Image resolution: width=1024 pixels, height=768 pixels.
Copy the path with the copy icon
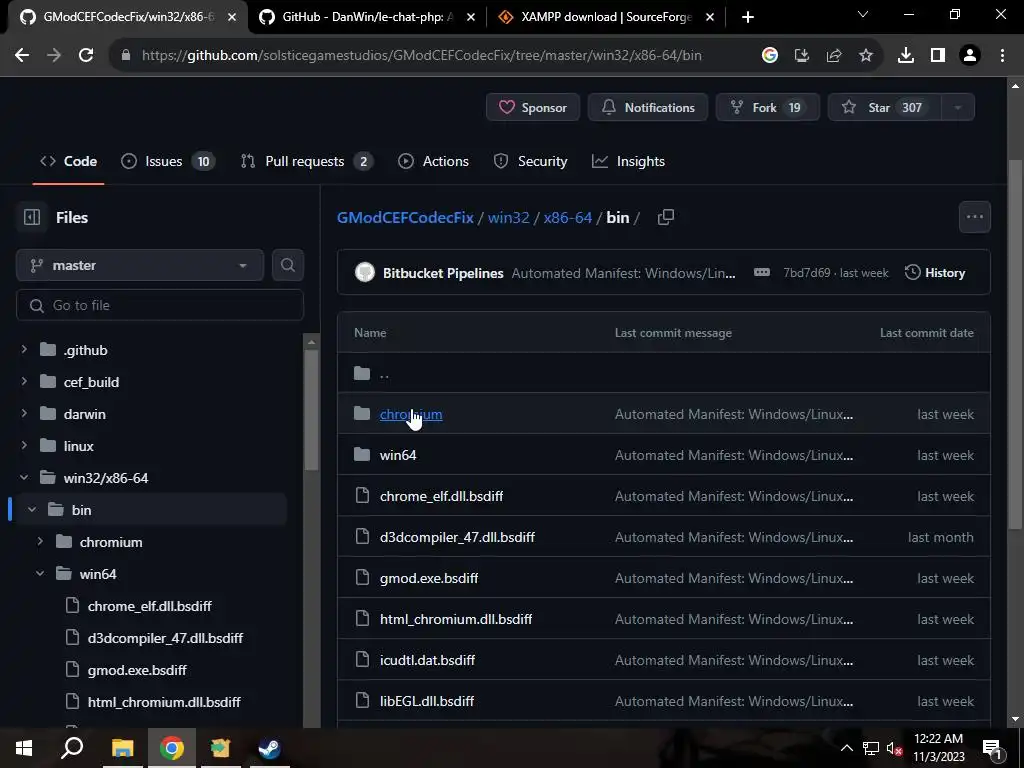665,217
